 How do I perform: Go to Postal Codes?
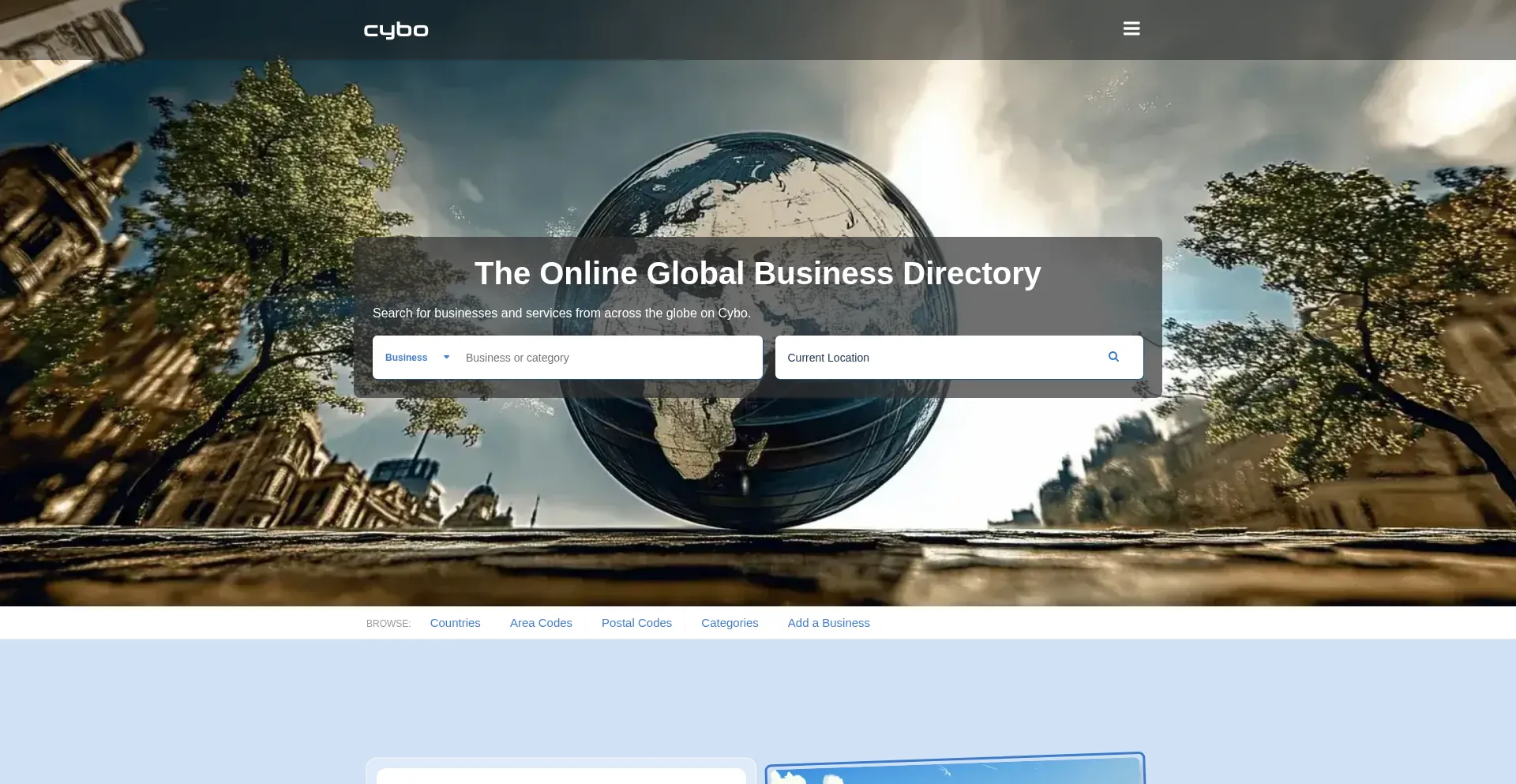(x=636, y=623)
